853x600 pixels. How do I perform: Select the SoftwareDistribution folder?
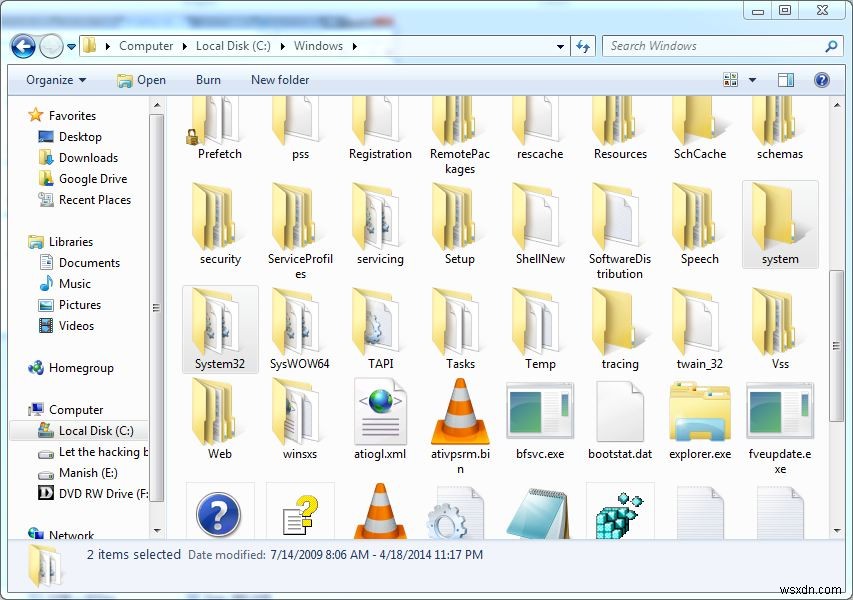coord(620,232)
